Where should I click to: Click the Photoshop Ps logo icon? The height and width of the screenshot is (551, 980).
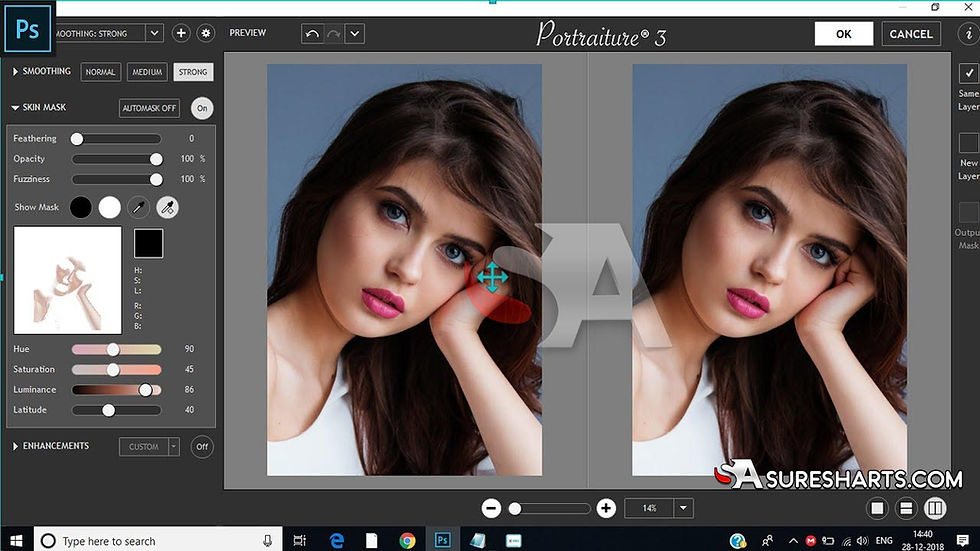28,29
